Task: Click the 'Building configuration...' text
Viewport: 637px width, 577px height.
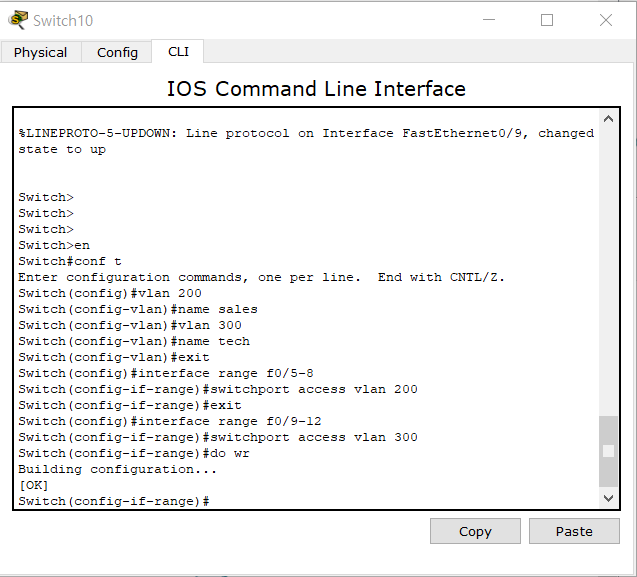Action: 117,469
